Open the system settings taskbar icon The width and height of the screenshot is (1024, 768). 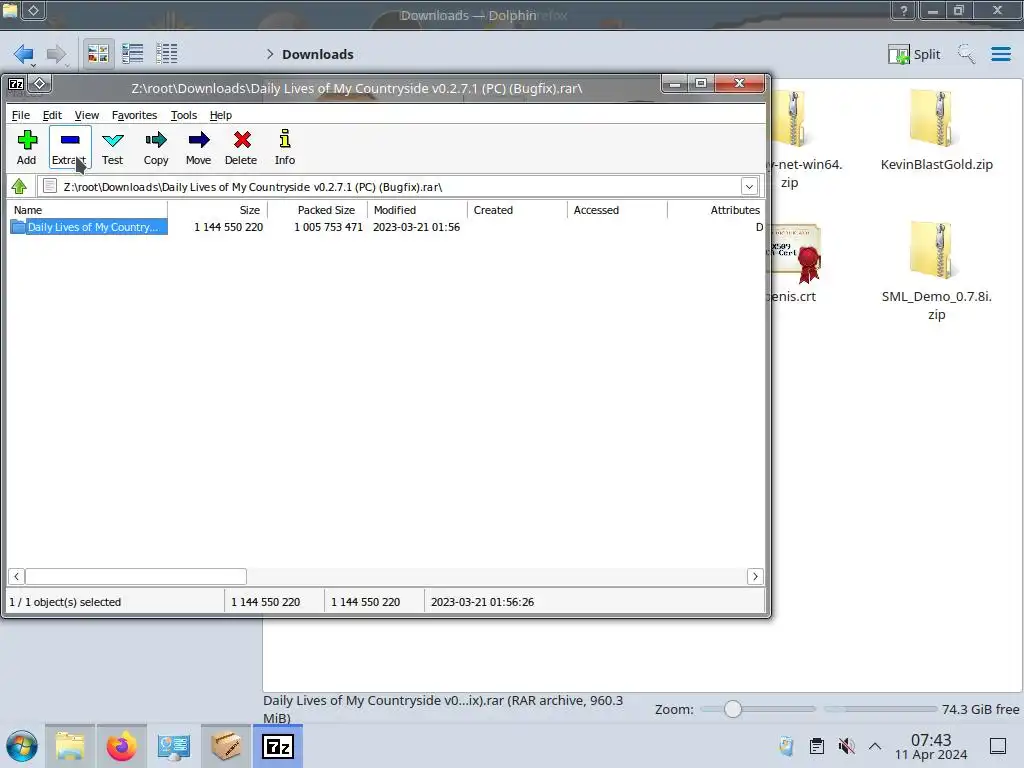173,746
